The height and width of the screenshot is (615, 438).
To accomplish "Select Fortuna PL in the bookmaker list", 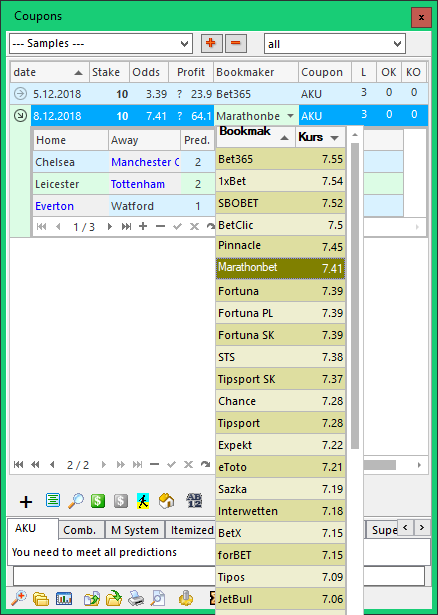I will (280, 313).
